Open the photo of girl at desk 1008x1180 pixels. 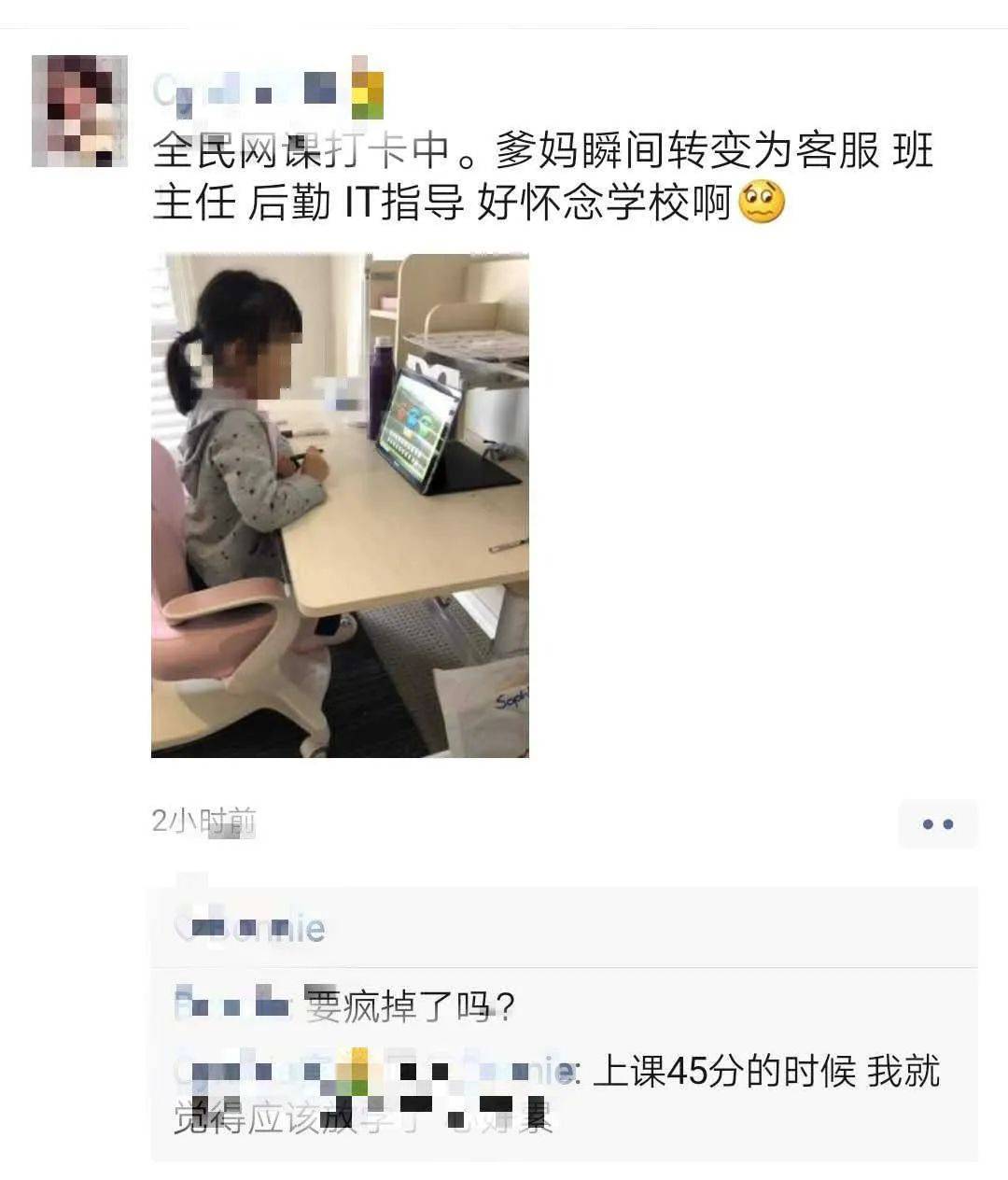(x=340, y=505)
